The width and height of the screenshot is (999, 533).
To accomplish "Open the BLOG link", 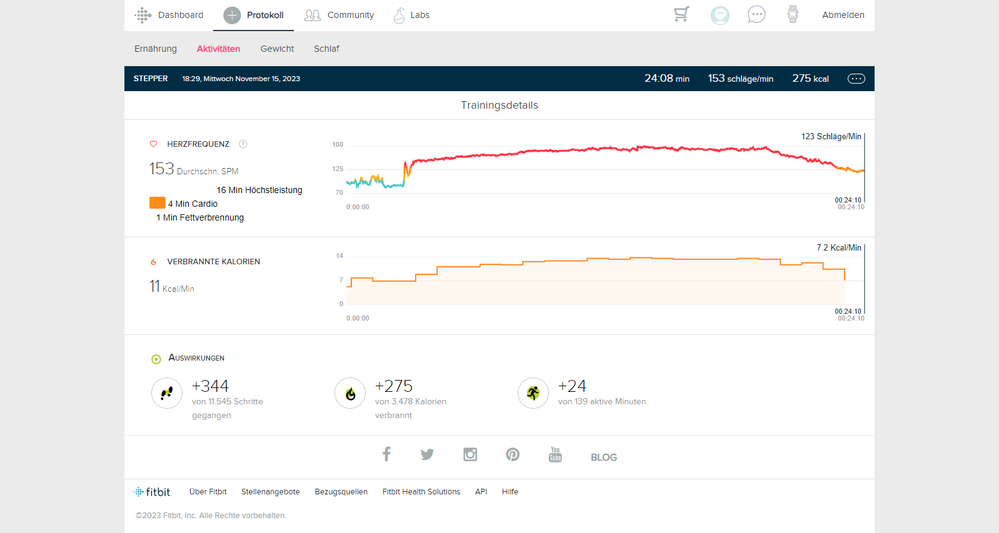I will click(x=604, y=457).
